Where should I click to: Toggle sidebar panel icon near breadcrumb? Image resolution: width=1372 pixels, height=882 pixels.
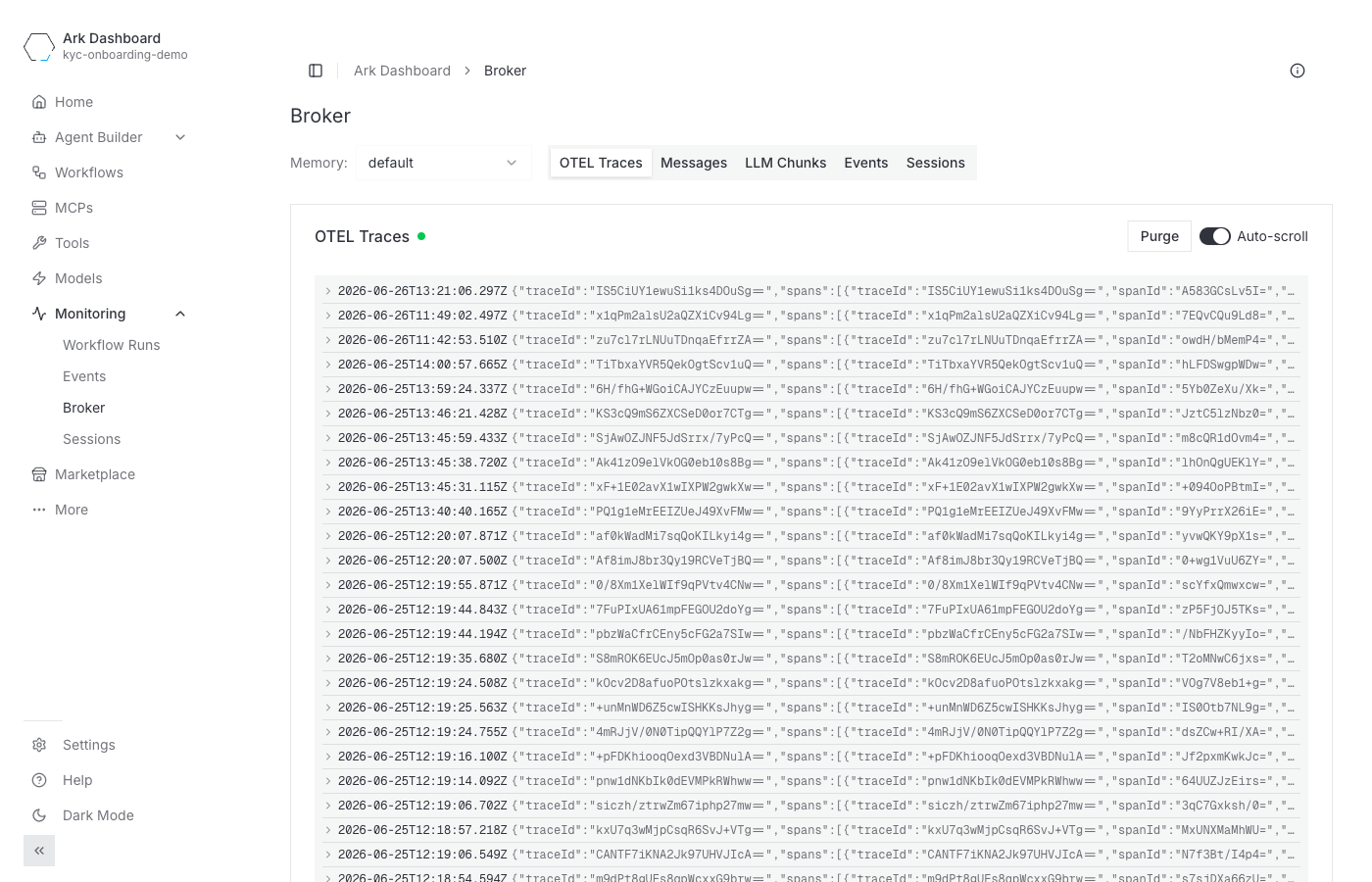[316, 71]
